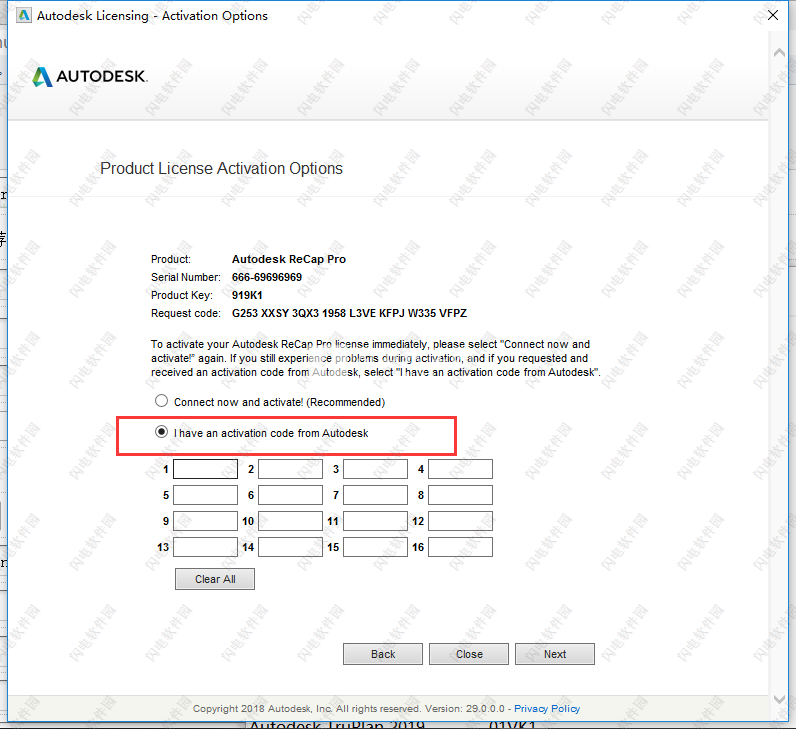Click activation code field 7

(x=375, y=495)
